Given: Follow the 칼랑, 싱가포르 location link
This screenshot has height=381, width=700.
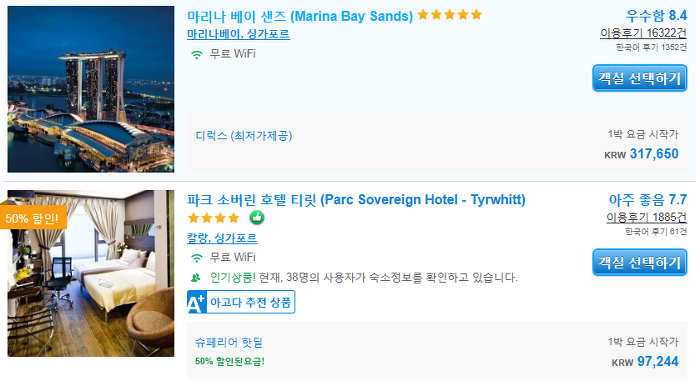Looking at the screenshot, I should point(222,238).
